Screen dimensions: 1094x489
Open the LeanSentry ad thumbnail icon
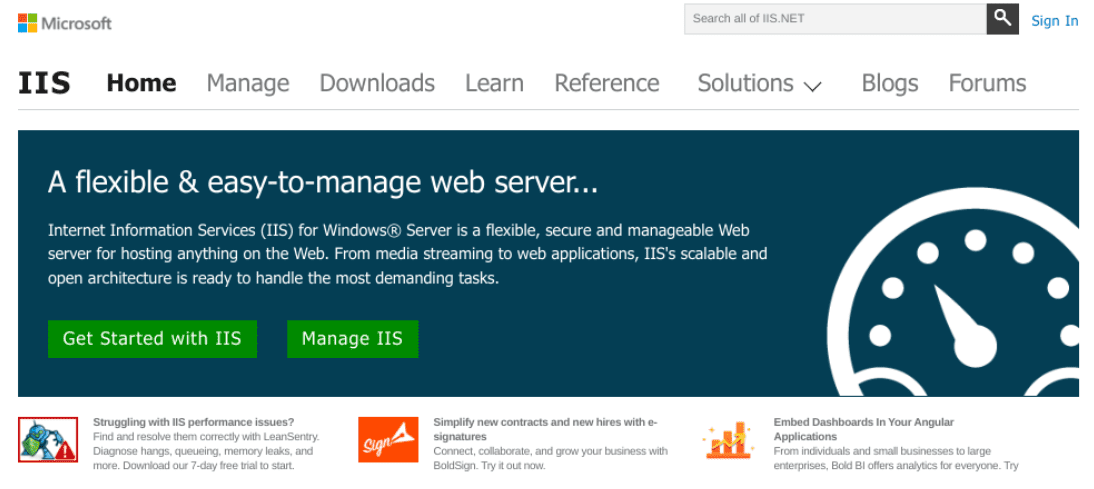(48, 439)
